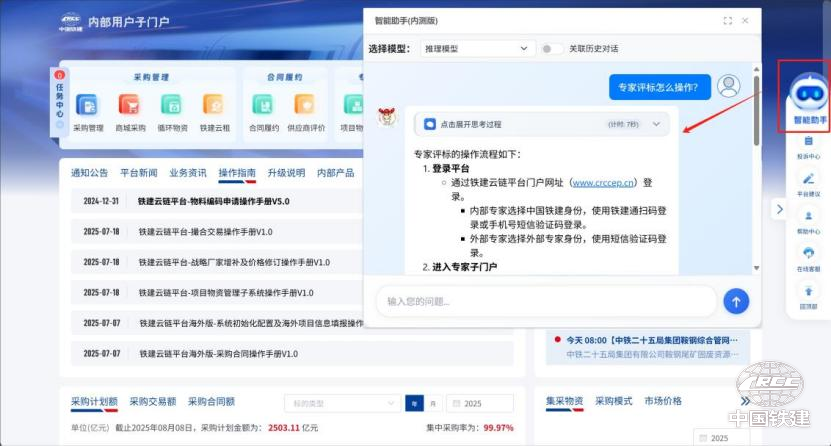Toggle 关联历史对话 switch
Viewport: 831px width, 446px height.
click(552, 49)
